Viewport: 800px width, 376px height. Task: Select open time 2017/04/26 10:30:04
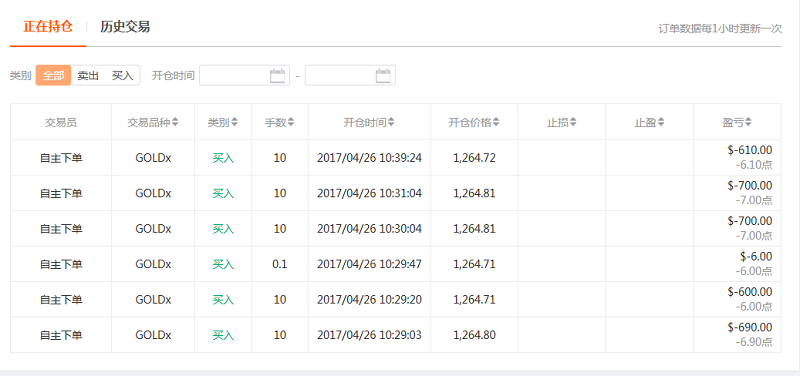coord(369,229)
